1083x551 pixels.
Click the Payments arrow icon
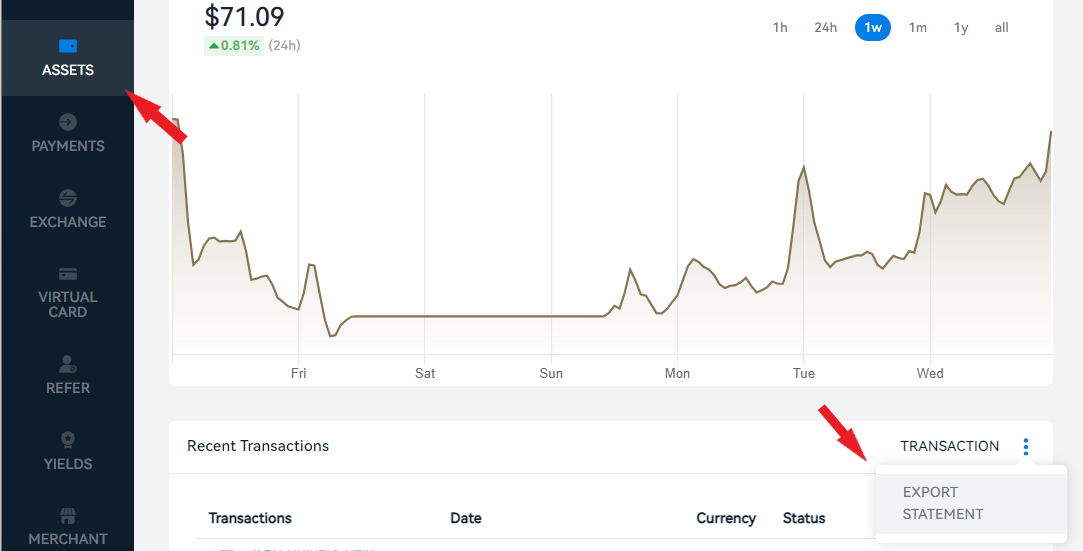coord(68,122)
